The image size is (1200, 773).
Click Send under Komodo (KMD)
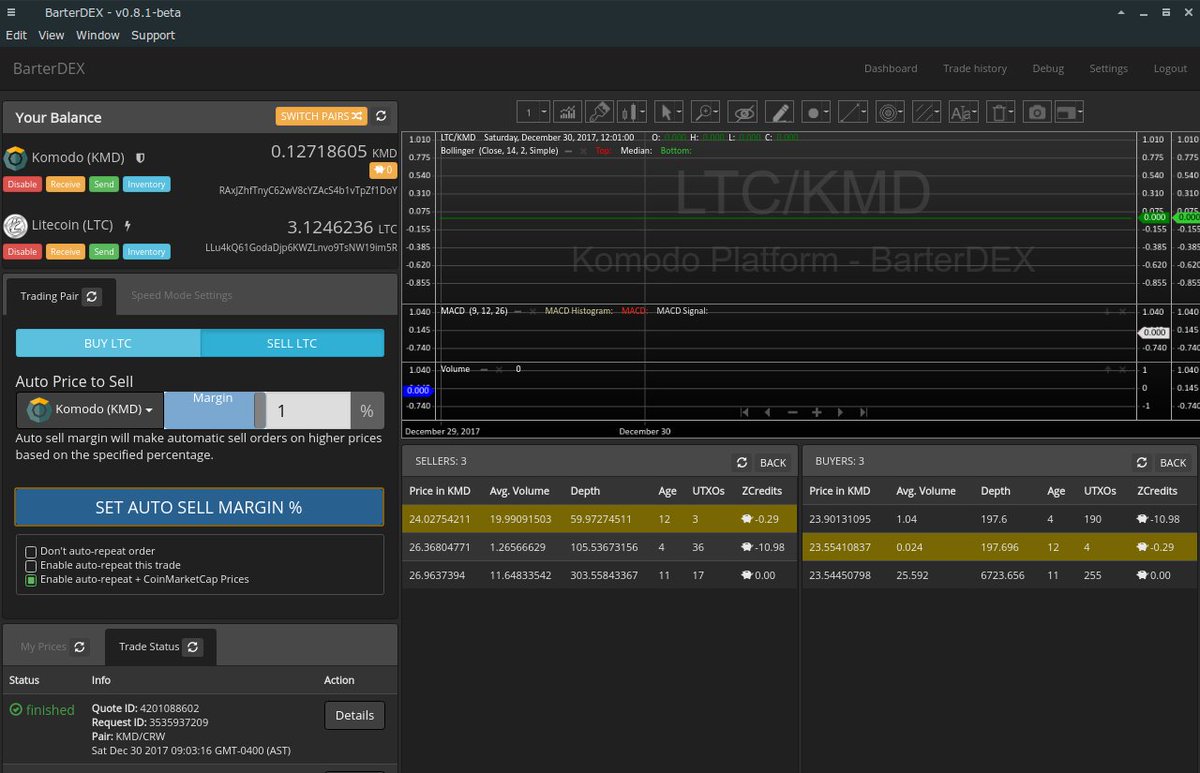click(x=104, y=184)
